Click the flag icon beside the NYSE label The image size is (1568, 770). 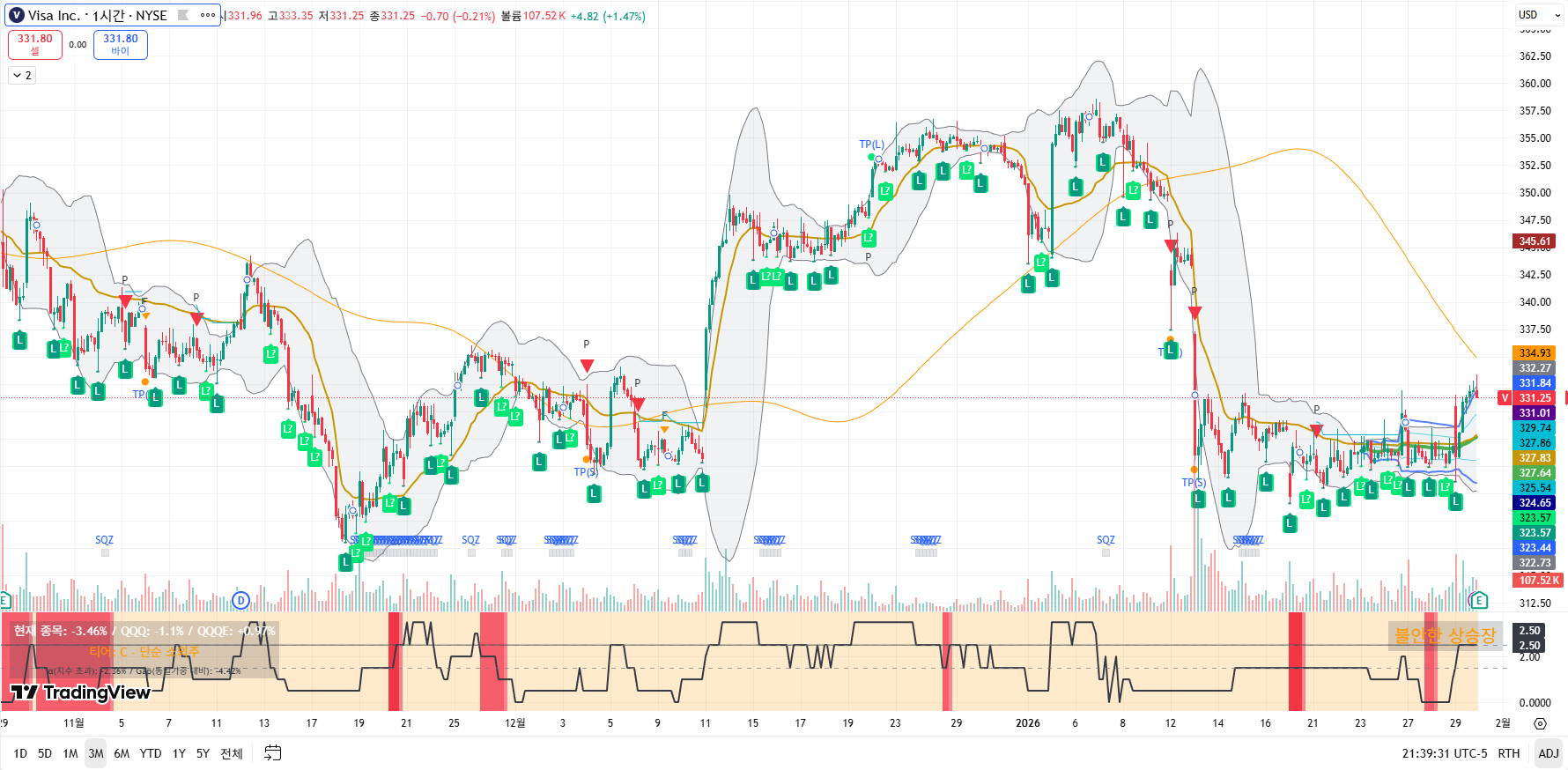click(x=183, y=16)
